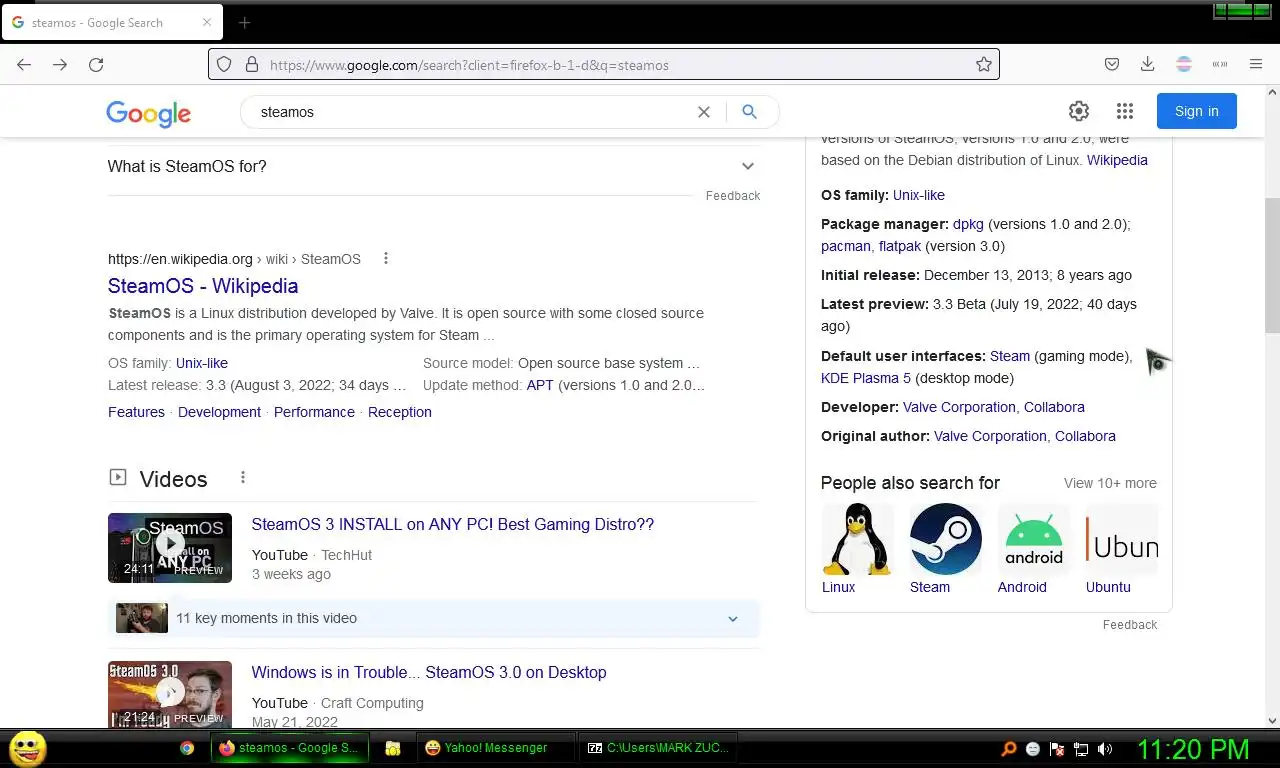The image size is (1280, 768).
Task: Click the Sign in button
Action: [1197, 111]
